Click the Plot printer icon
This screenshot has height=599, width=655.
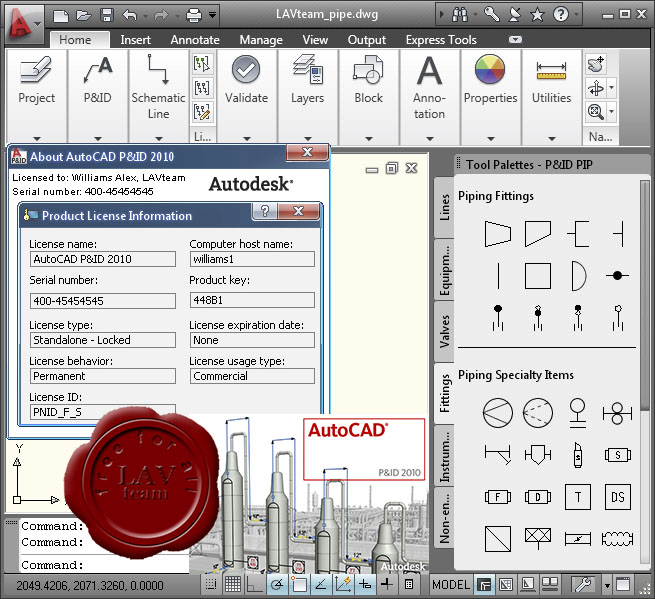[194, 15]
